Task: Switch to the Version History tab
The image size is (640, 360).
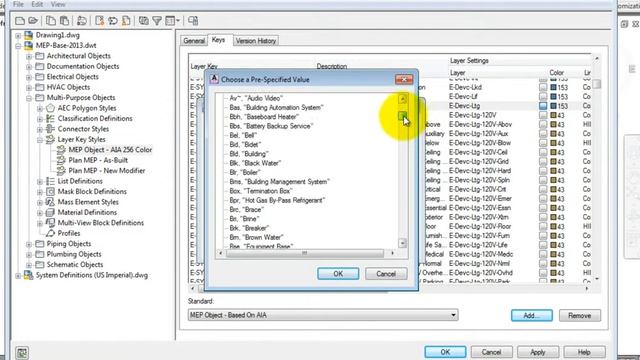Action: pos(256,41)
